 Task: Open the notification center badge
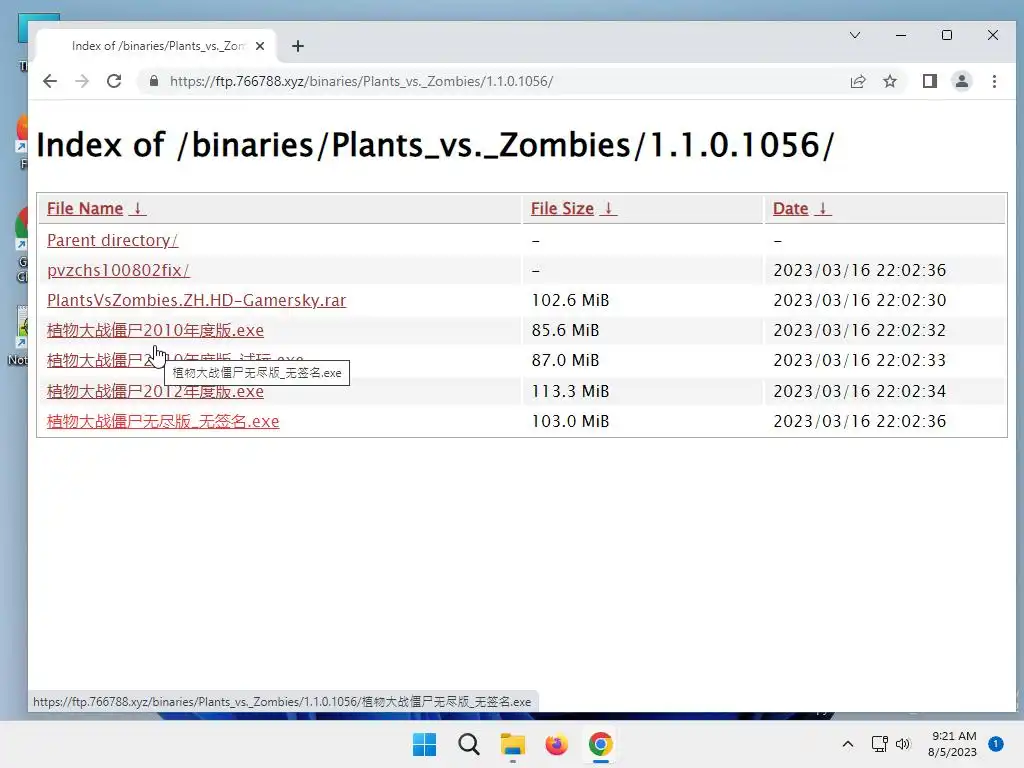pos(996,744)
